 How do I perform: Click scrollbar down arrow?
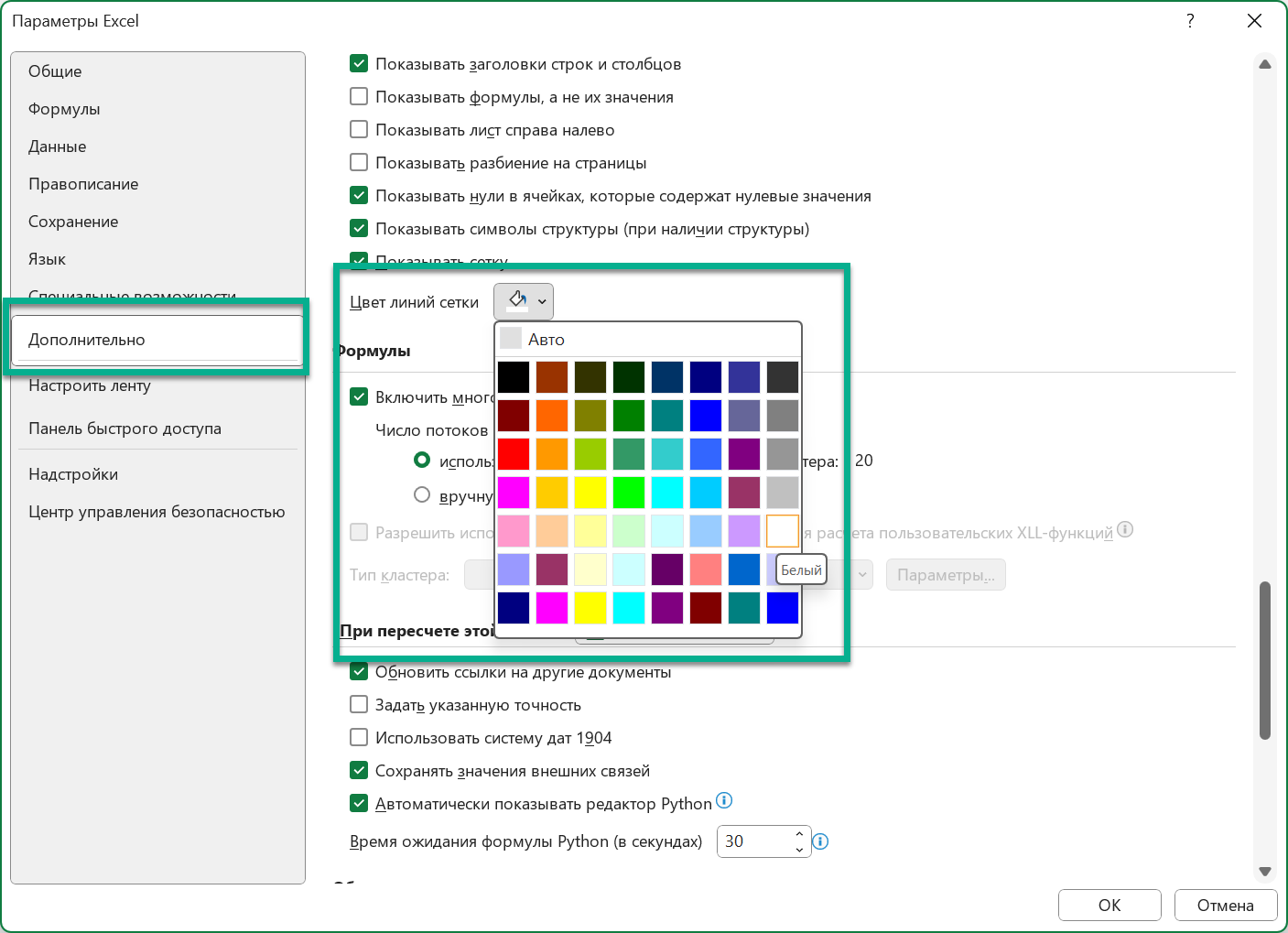(1265, 872)
